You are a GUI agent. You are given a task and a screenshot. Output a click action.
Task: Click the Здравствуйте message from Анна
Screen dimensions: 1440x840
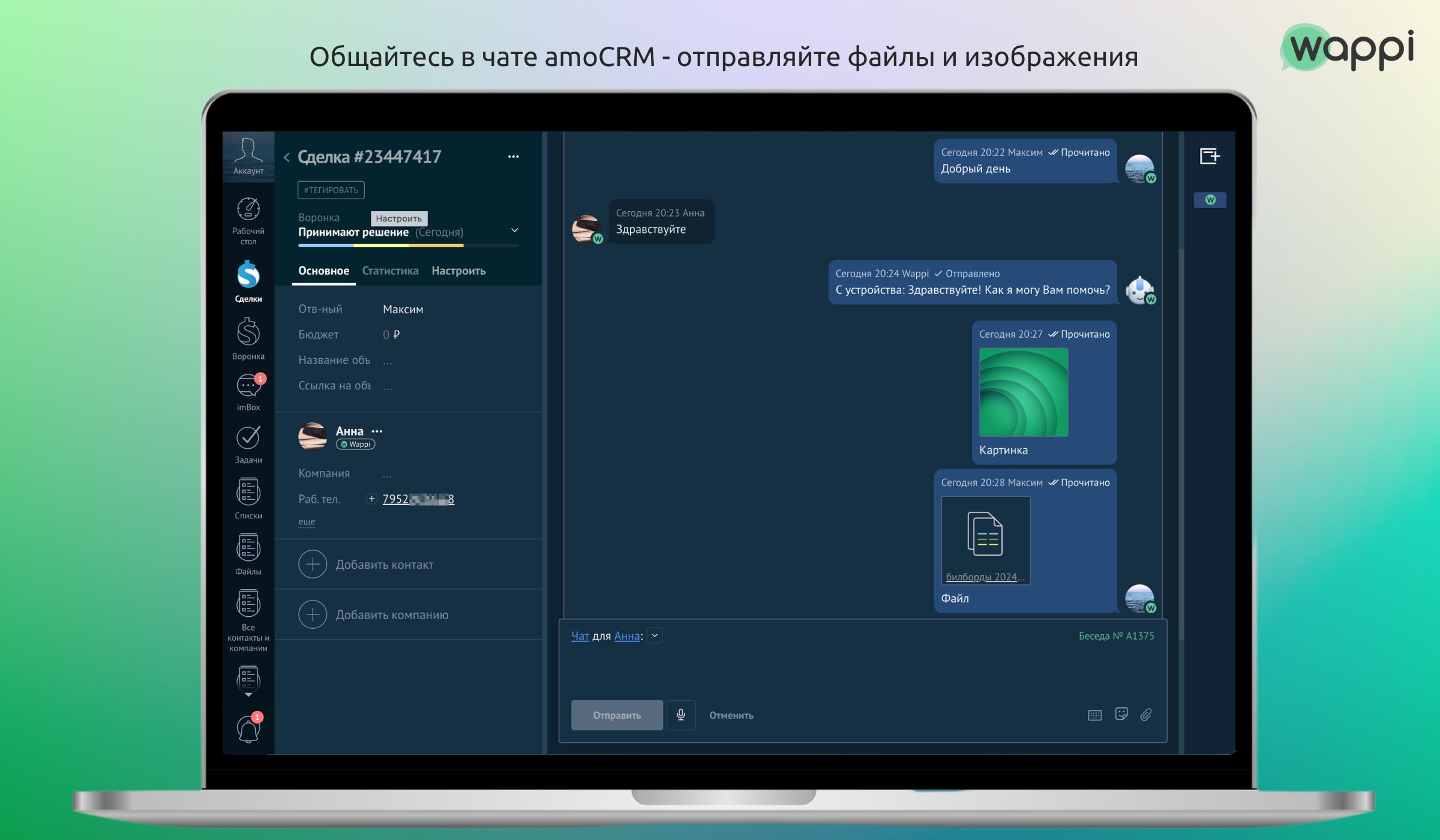661,222
